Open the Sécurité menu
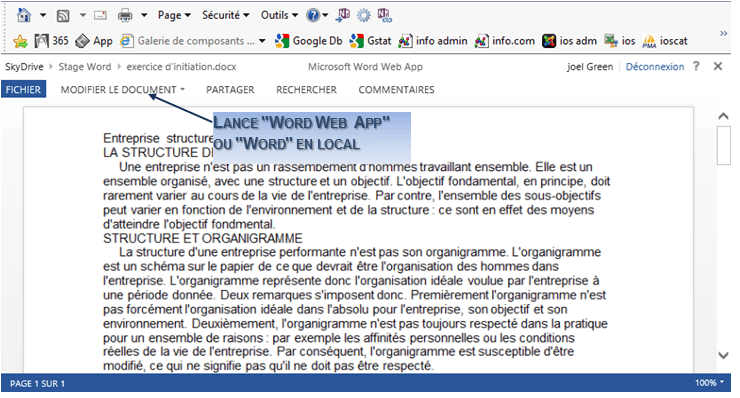740x398 pixels. click(x=226, y=16)
